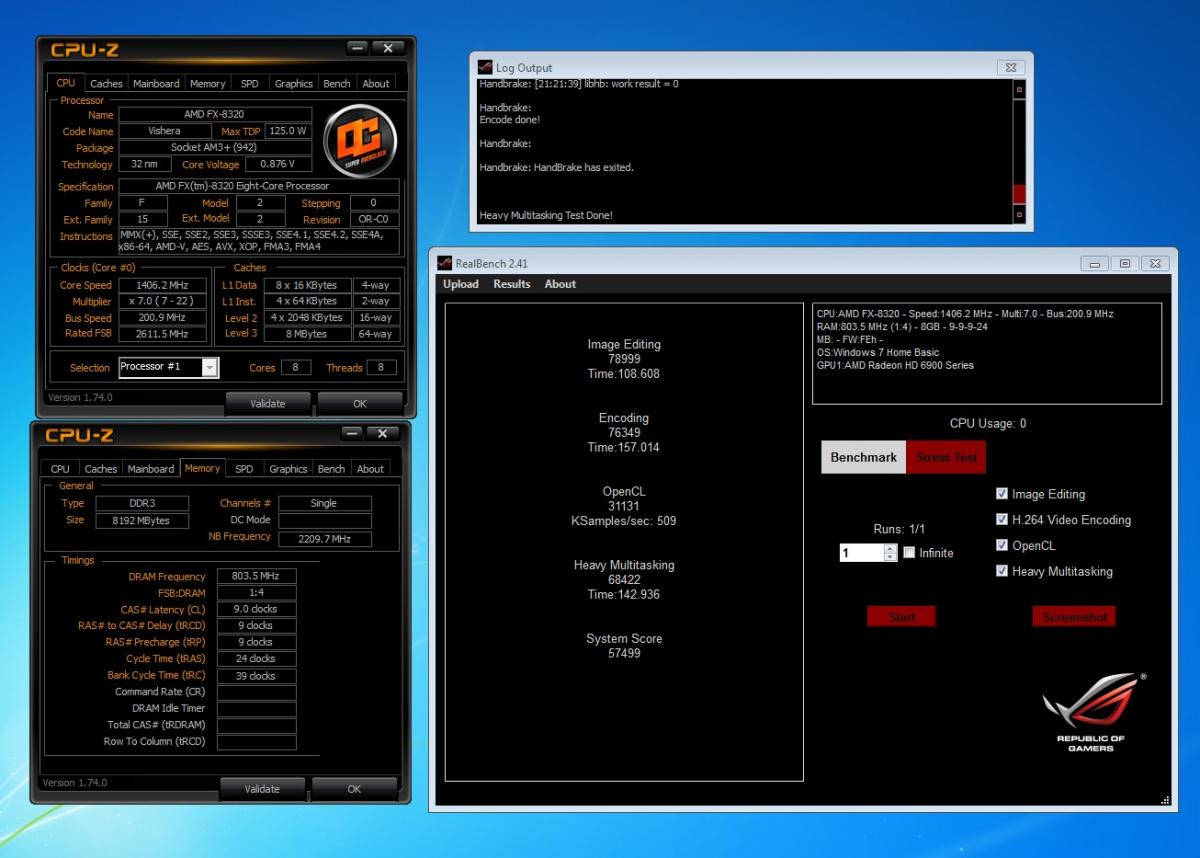The width and height of the screenshot is (1200, 858).
Task: Click the Log Output scroll down arrow
Action: click(1020, 214)
